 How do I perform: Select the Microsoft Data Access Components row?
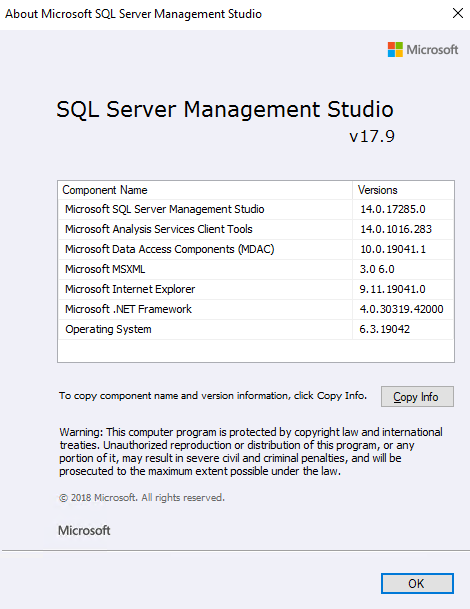tap(256, 249)
